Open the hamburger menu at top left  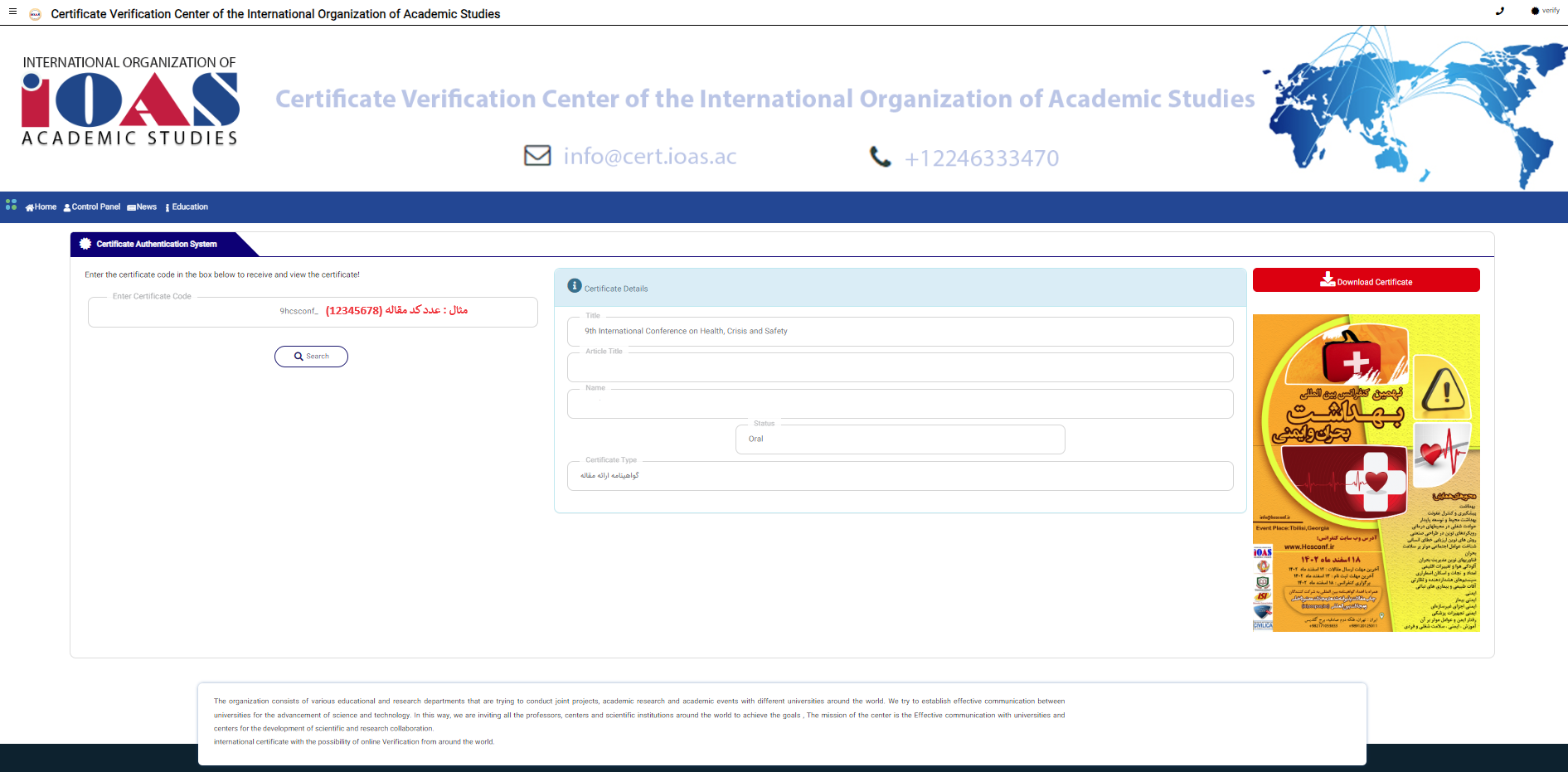[x=12, y=12]
